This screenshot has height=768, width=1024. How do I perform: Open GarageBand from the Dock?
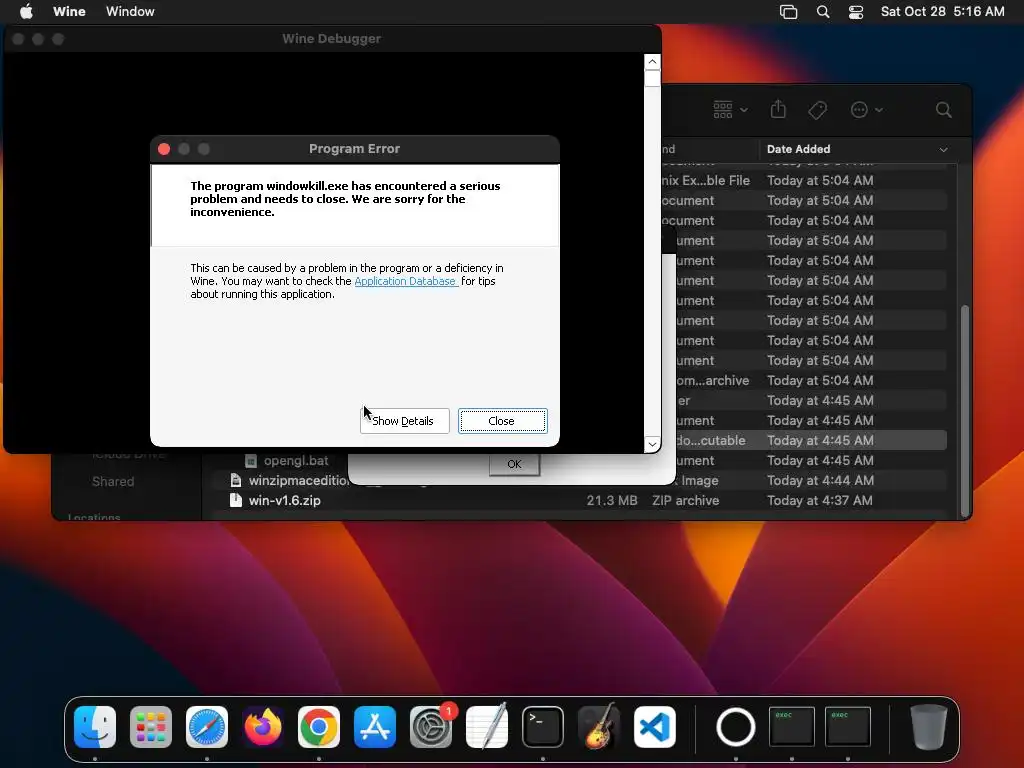599,726
